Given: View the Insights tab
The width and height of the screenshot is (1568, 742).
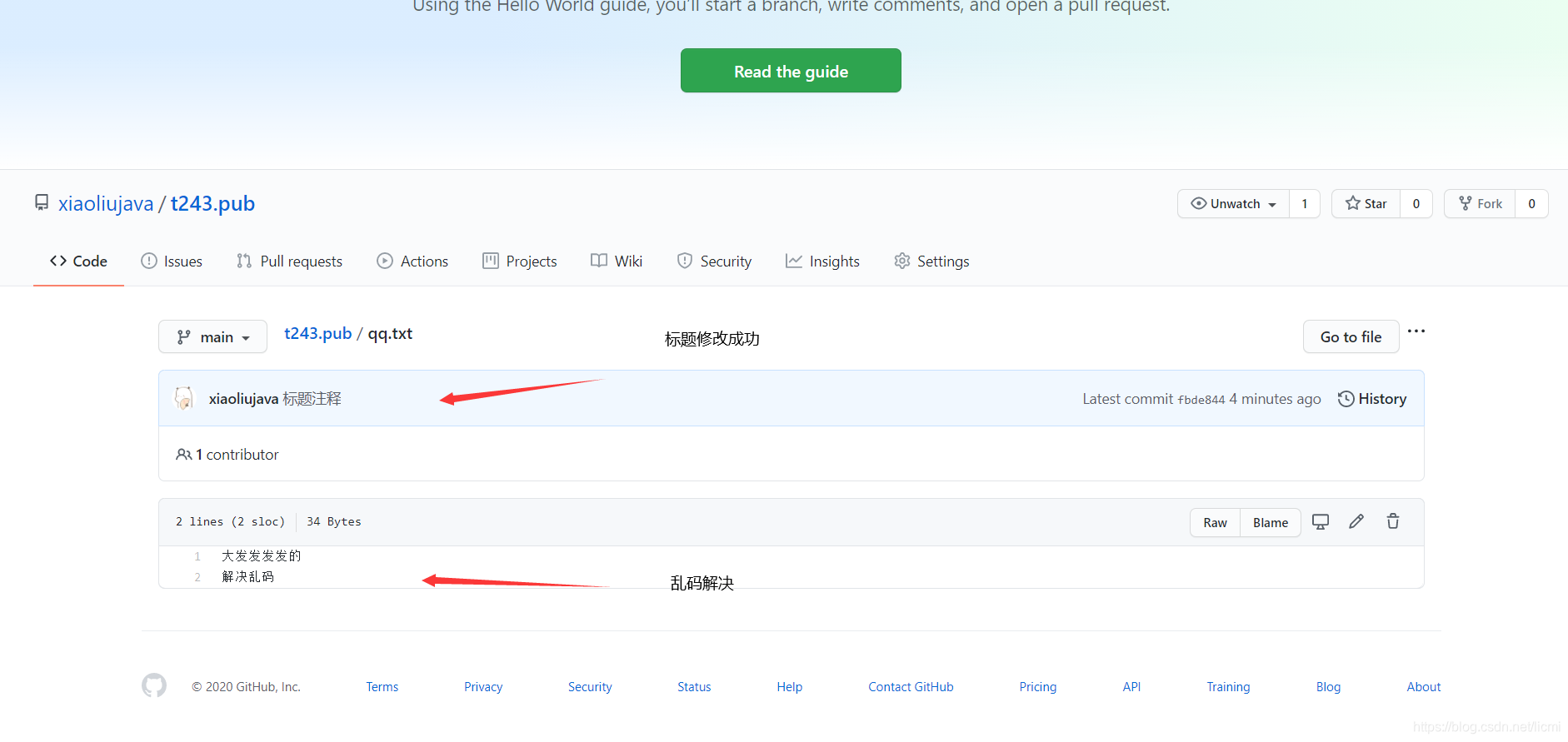Looking at the screenshot, I should tap(822, 261).
